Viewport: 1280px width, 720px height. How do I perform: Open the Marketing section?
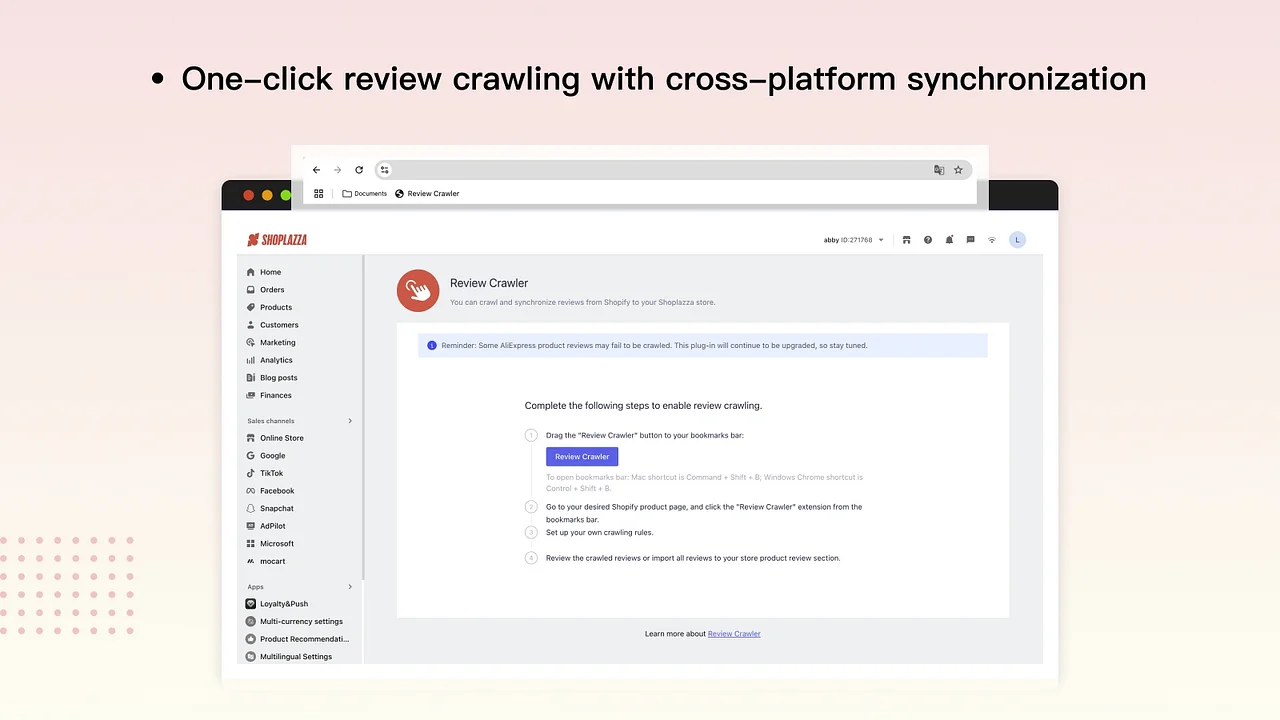click(277, 342)
